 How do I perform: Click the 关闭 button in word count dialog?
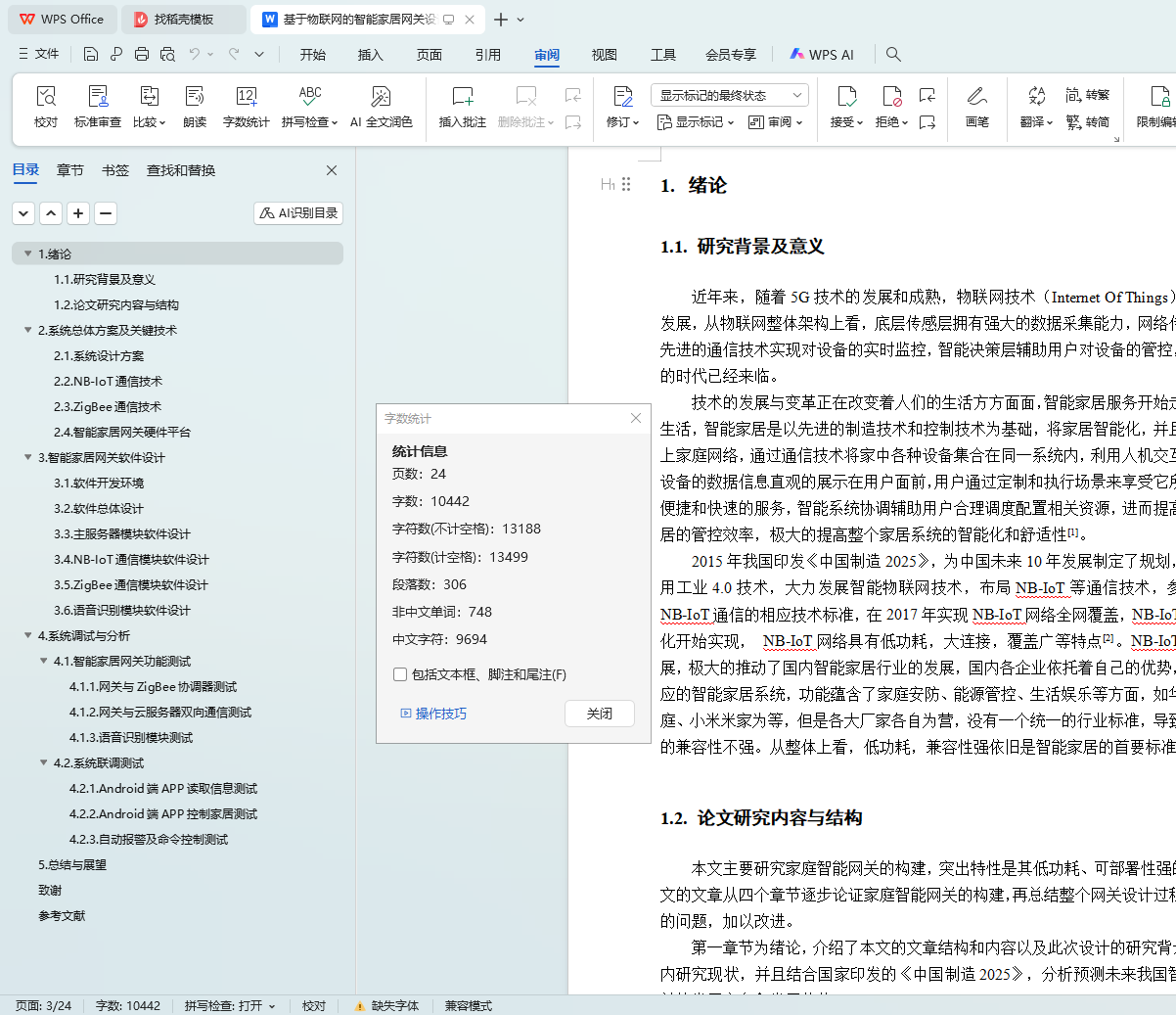[600, 714]
